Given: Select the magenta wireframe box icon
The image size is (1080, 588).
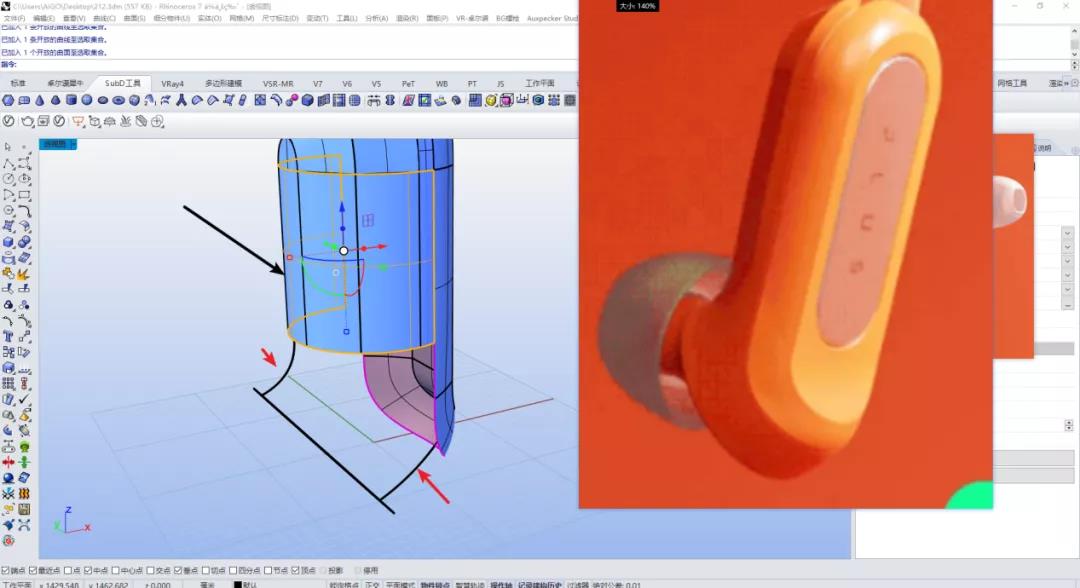Looking at the screenshot, I should tap(507, 101).
